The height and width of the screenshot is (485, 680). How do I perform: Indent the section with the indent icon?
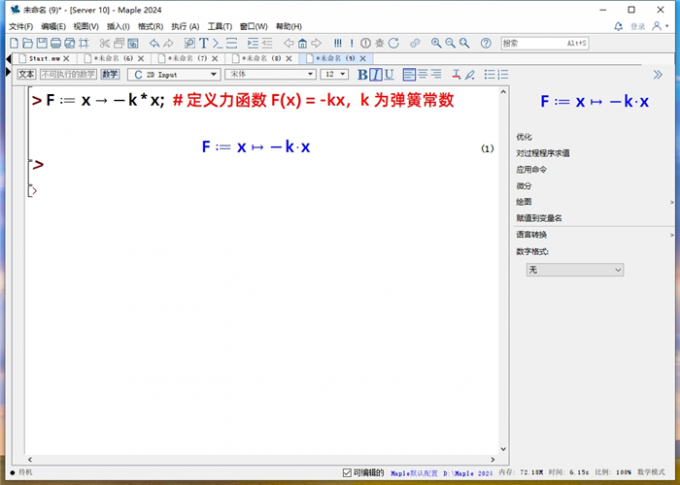point(253,43)
